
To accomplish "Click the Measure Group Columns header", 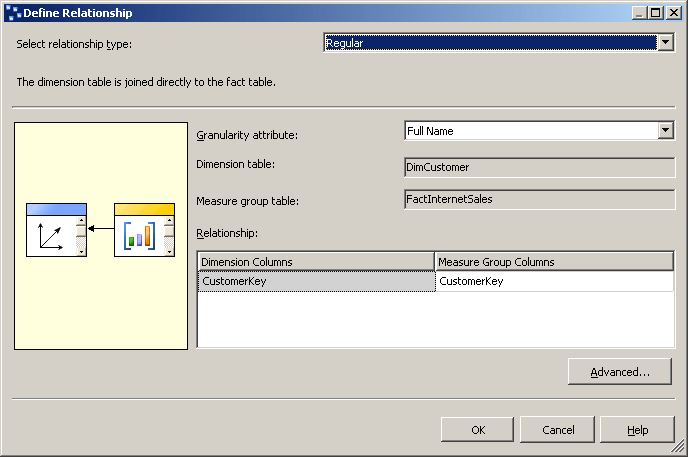I will point(554,262).
